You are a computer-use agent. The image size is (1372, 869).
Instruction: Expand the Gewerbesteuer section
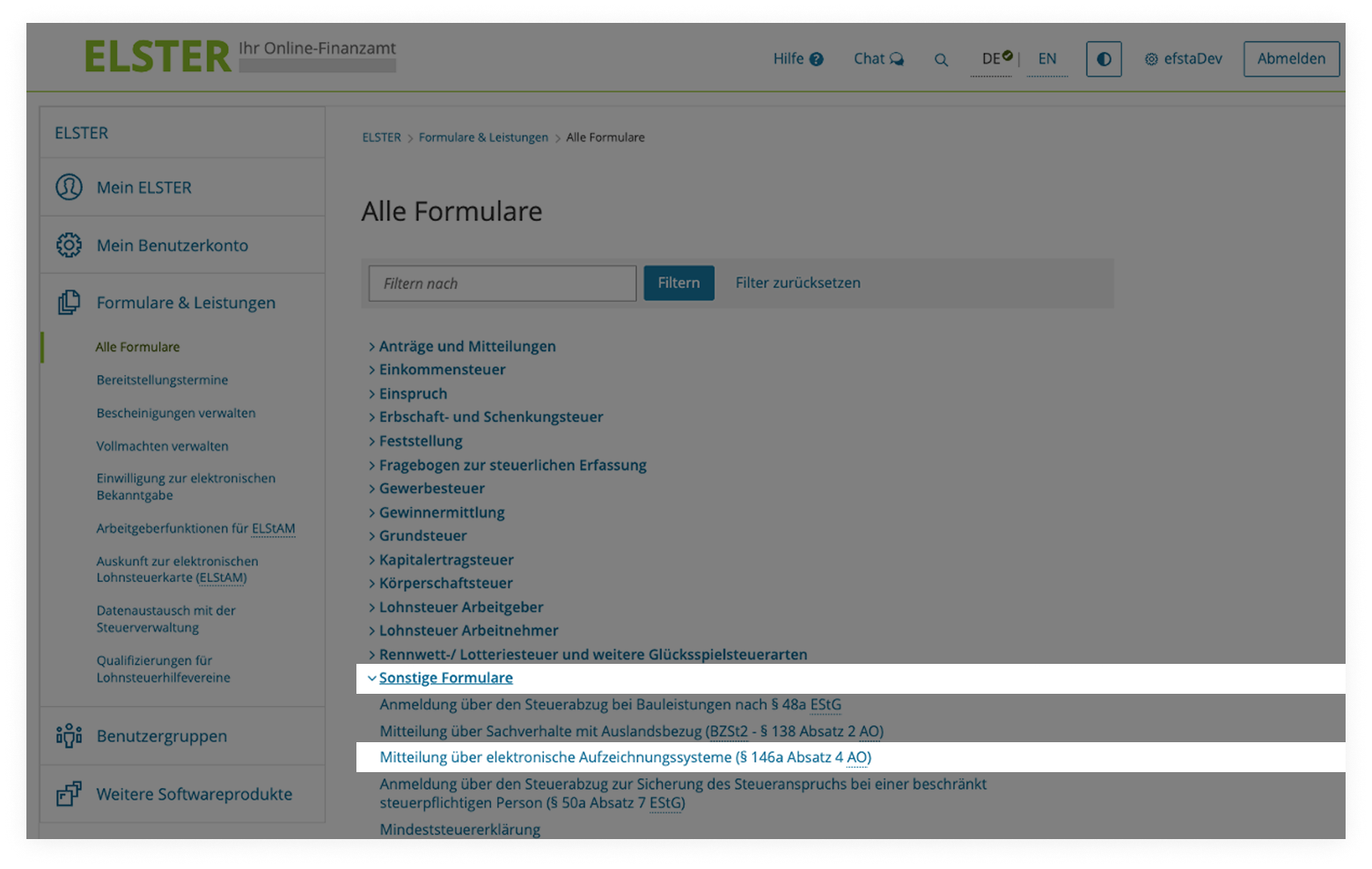pos(431,488)
